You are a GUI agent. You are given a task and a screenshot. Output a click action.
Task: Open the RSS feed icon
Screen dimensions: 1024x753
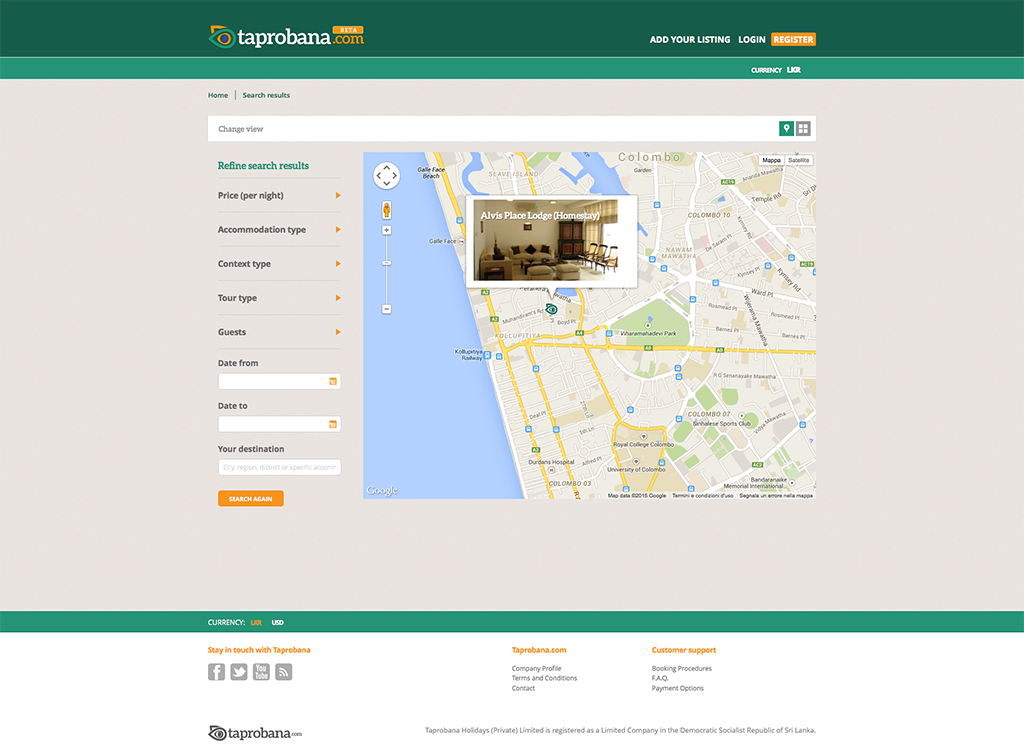[x=283, y=672]
